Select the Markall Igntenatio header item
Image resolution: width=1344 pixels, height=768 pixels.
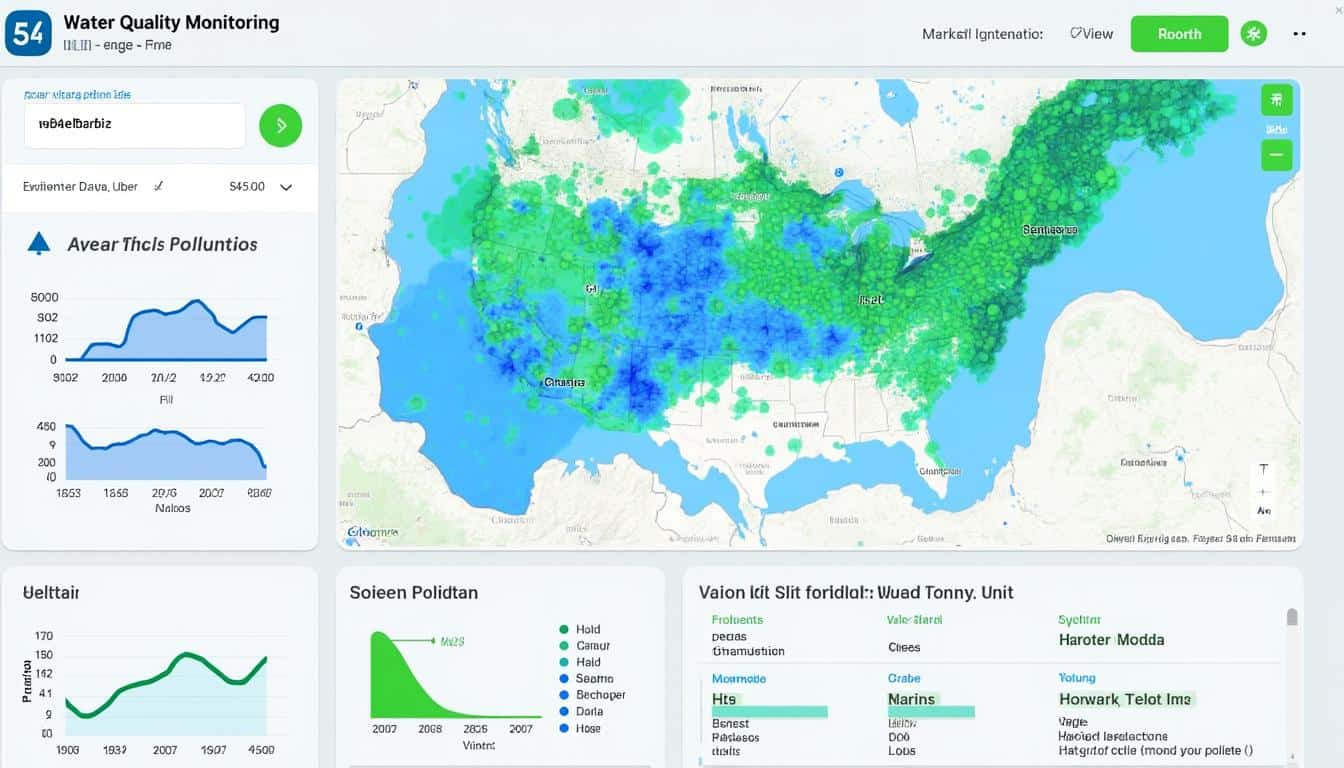(982, 34)
